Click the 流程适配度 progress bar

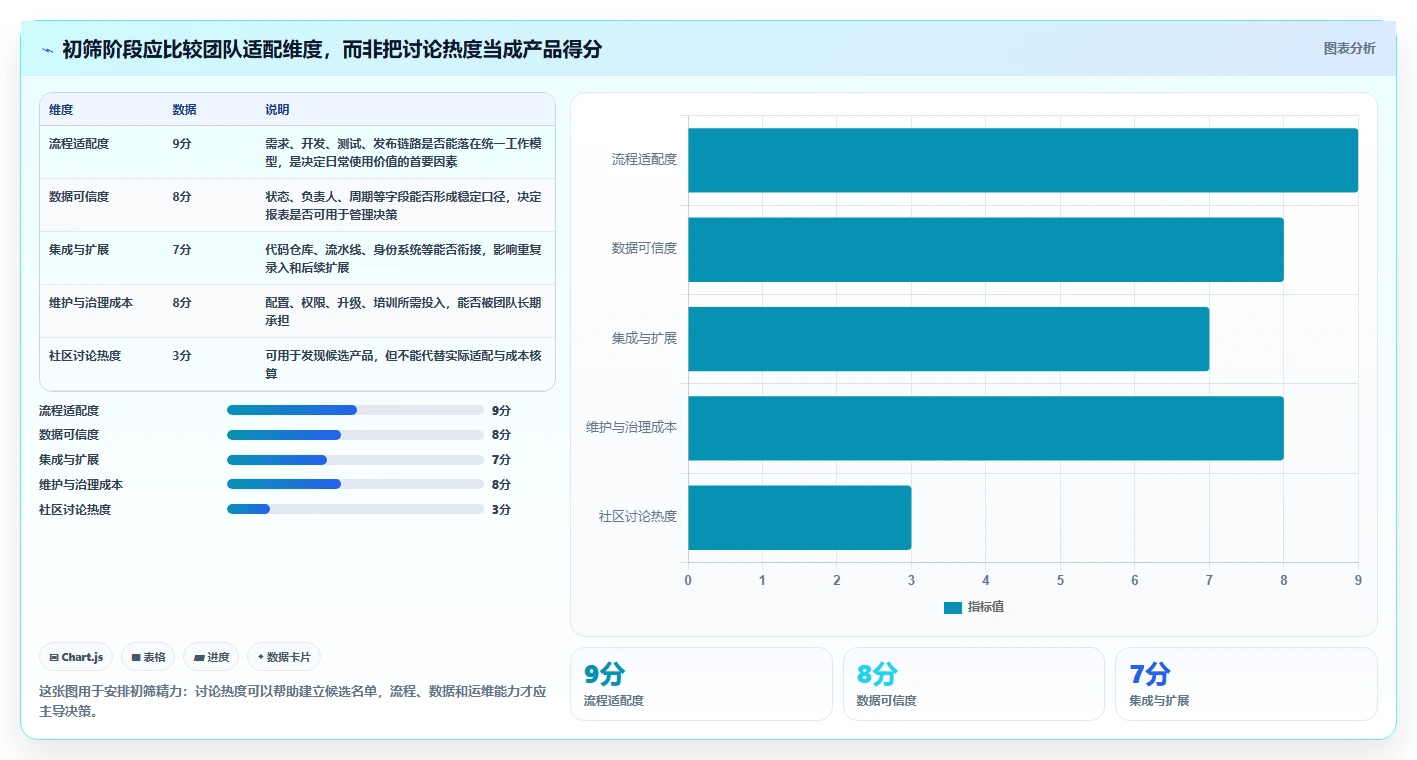[x=355, y=410]
